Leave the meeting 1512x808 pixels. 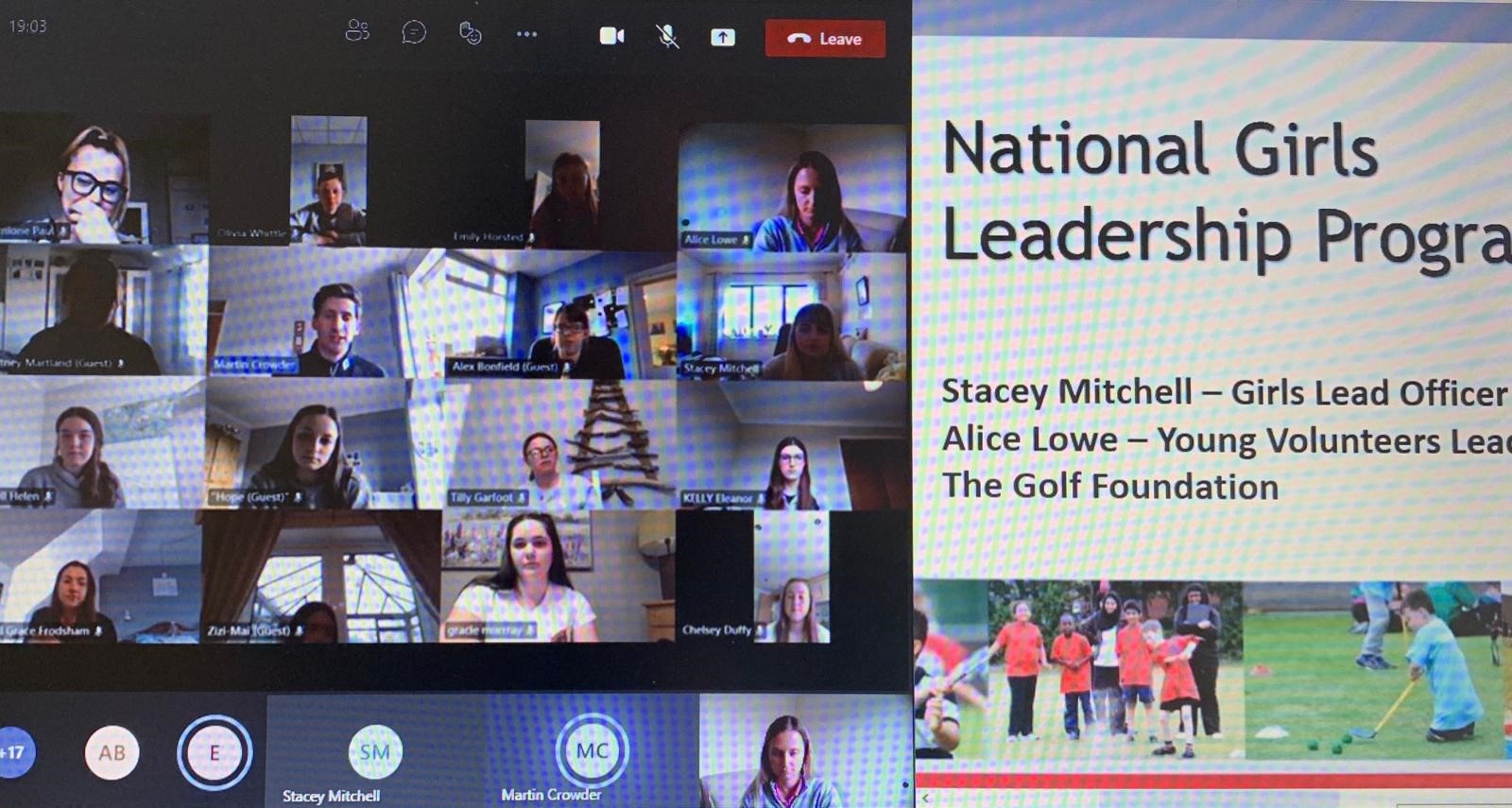tap(825, 39)
